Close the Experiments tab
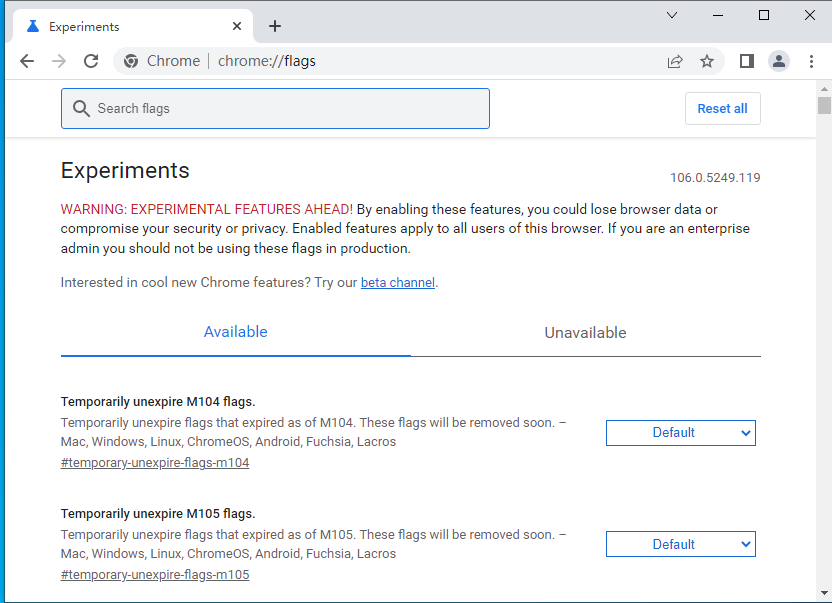The image size is (832, 603). (237, 26)
